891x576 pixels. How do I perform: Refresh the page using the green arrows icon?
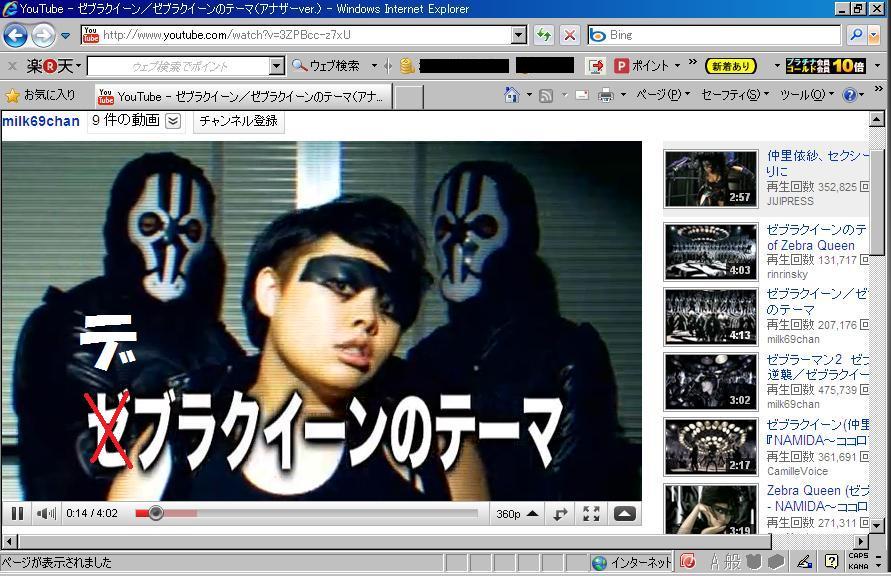(544, 35)
